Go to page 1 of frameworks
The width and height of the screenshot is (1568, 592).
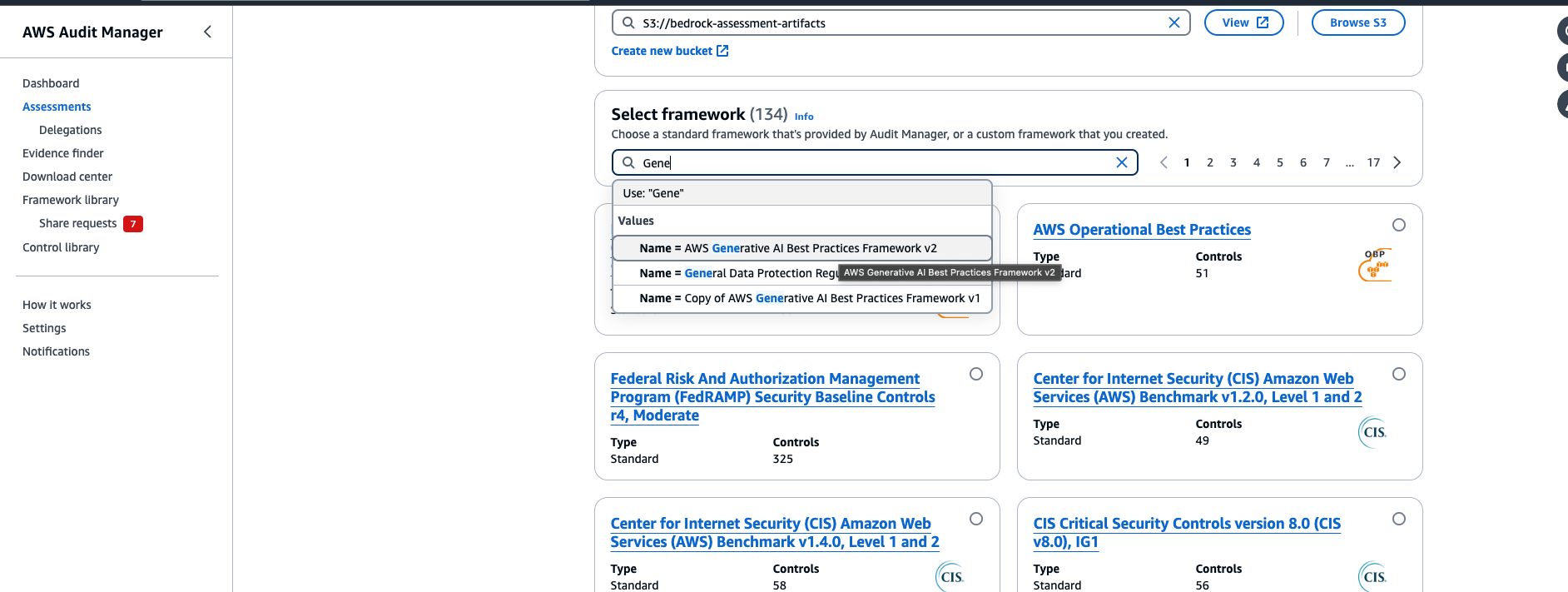click(x=1187, y=162)
